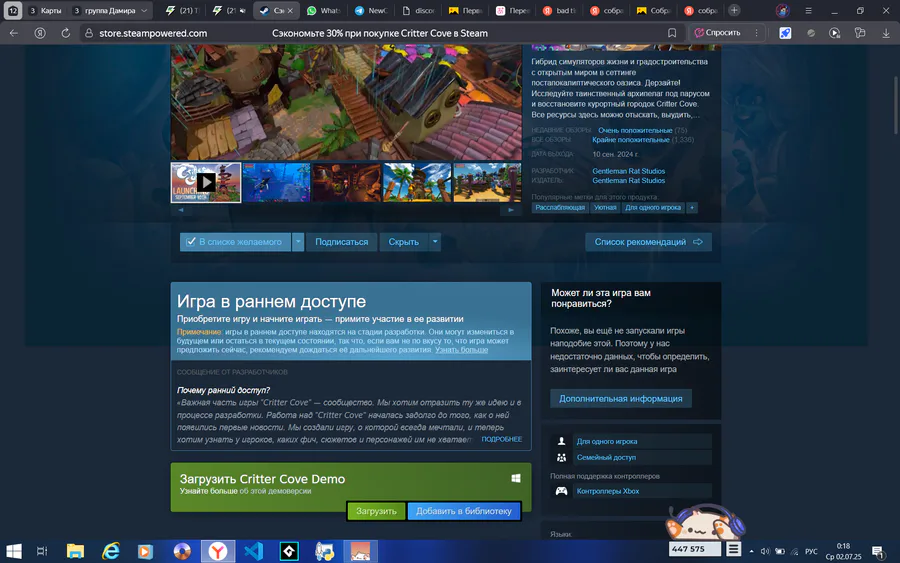Open Очень положительные recent reviews link
Screen dimensions: 900x563
pyautogui.click(x=635, y=130)
